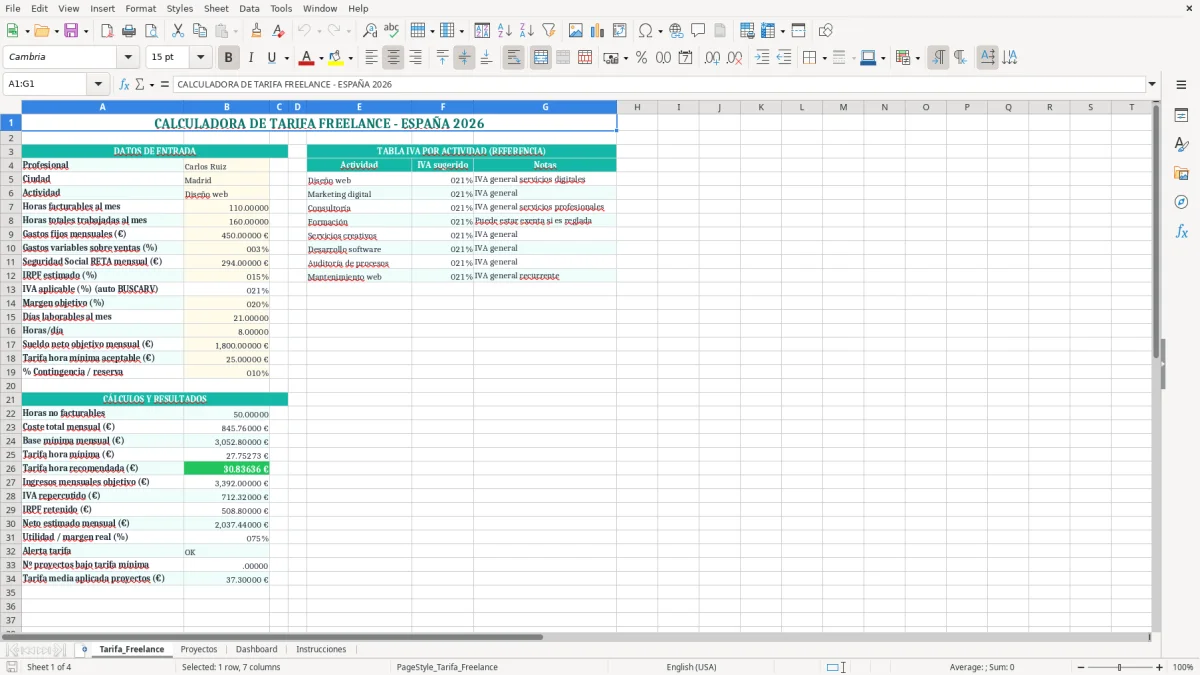Click the Cut scissors icon

(178, 31)
